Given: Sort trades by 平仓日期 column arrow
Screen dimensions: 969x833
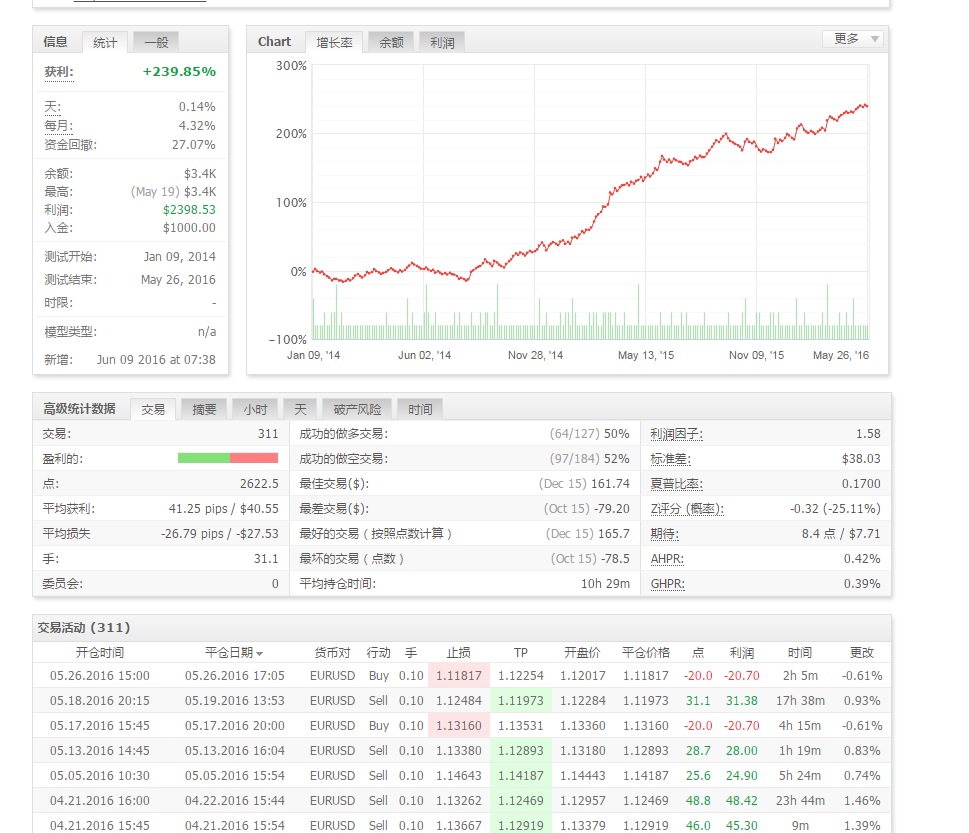Looking at the screenshot, I should pyautogui.click(x=260, y=653).
